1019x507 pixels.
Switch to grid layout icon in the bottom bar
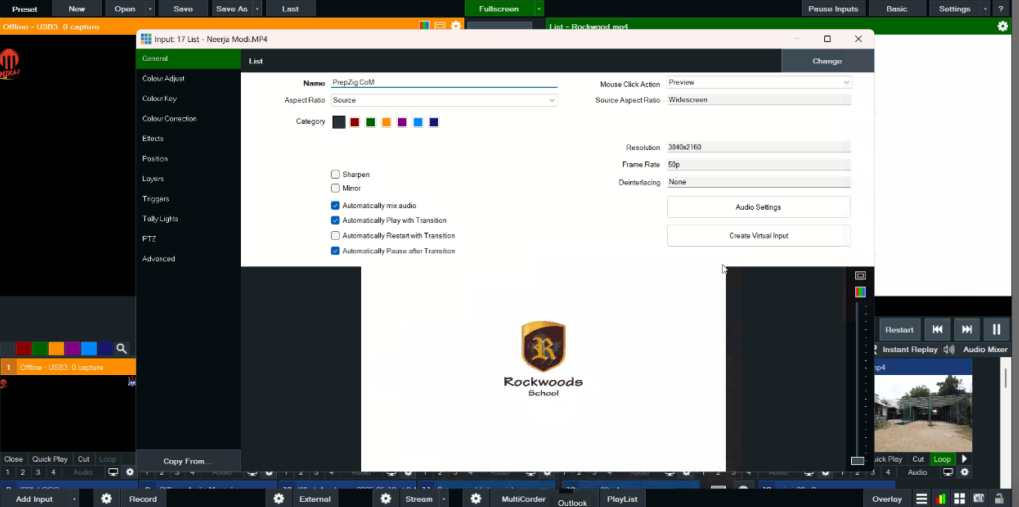coord(959,499)
